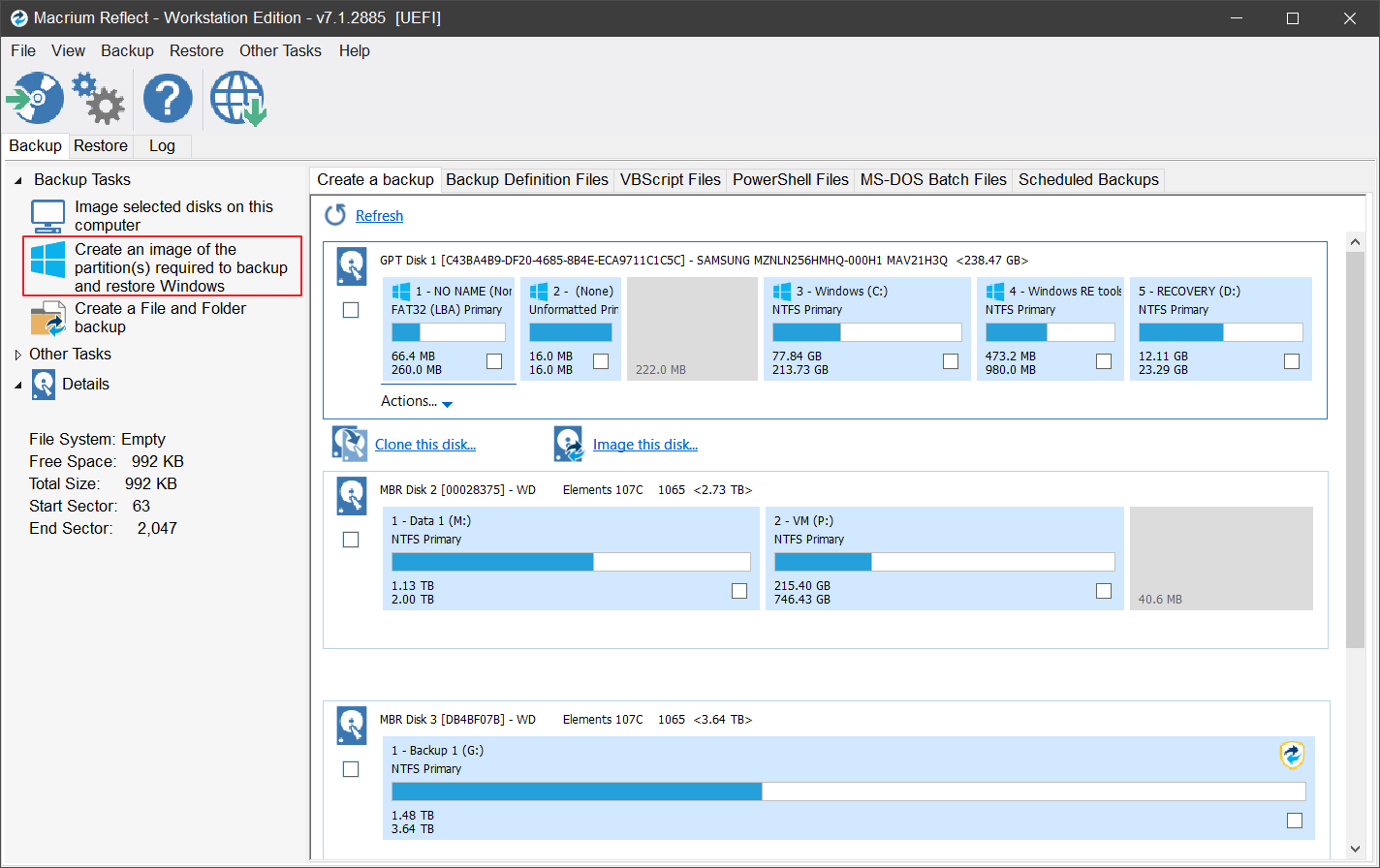
Task: Tick the checkbox for 4 - Windows RE tools
Action: coord(1104,361)
